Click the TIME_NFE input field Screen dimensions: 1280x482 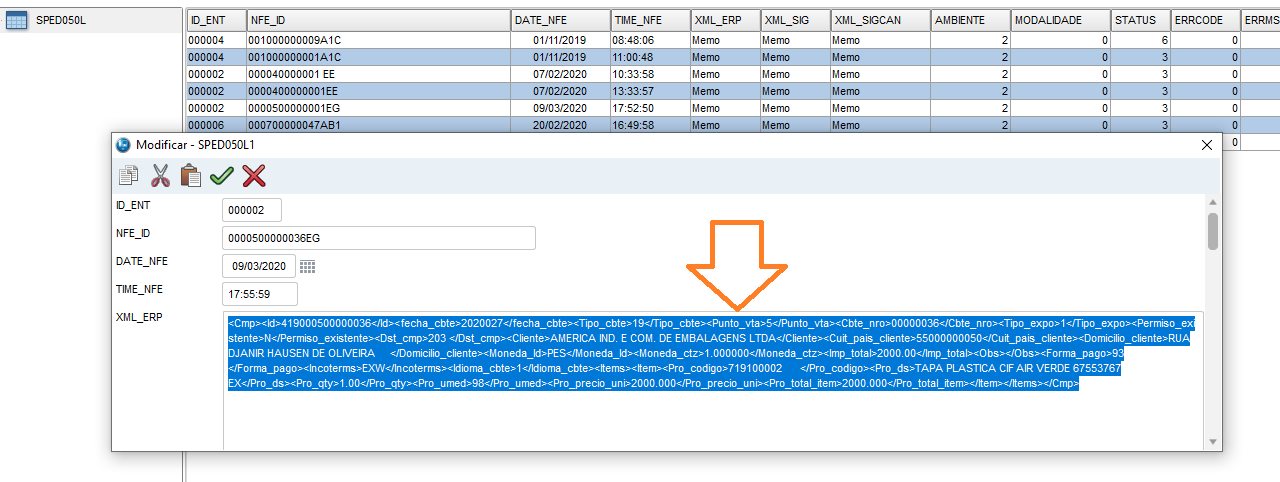pyautogui.click(x=260, y=294)
